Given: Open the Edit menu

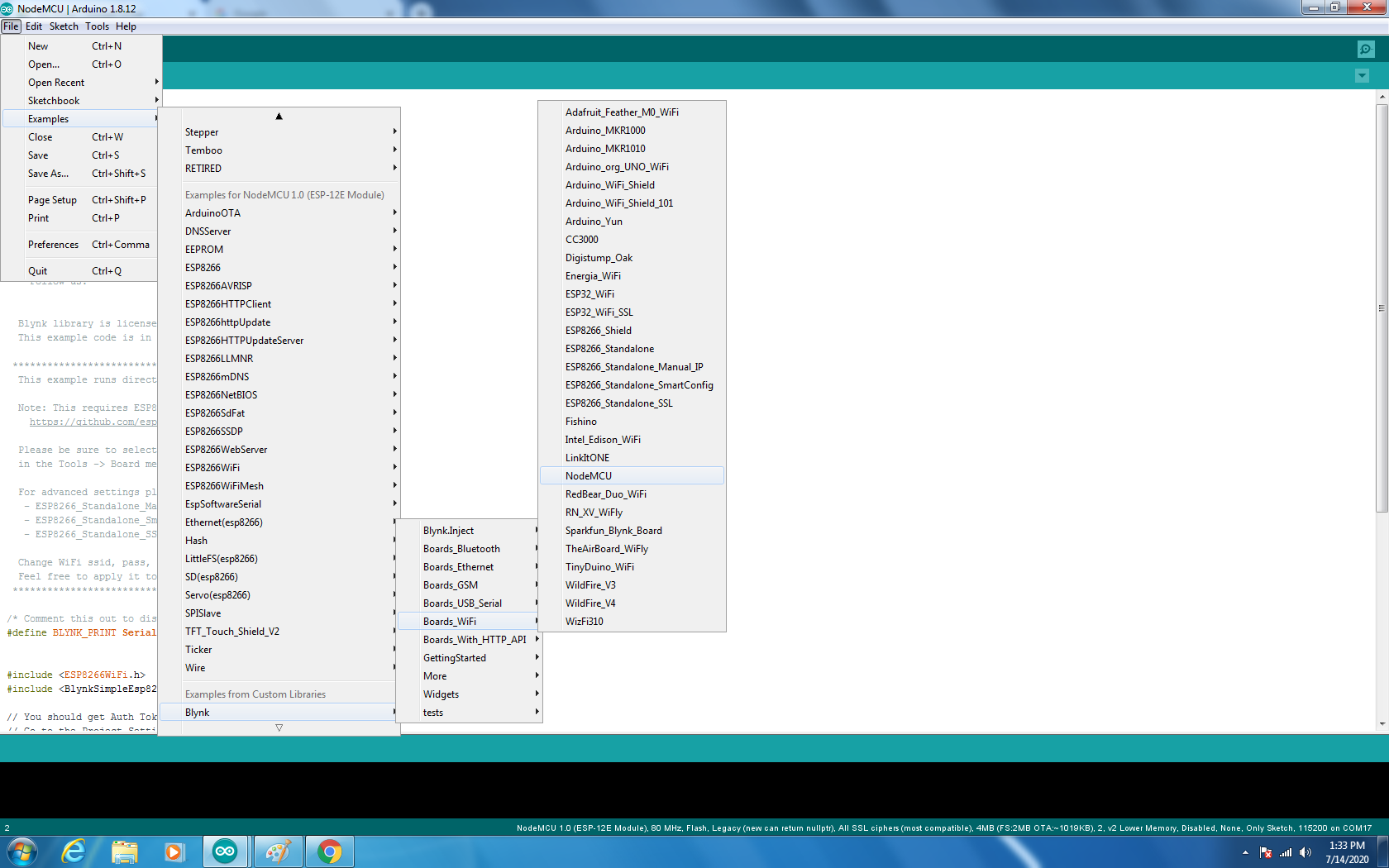Looking at the screenshot, I should pos(34,26).
